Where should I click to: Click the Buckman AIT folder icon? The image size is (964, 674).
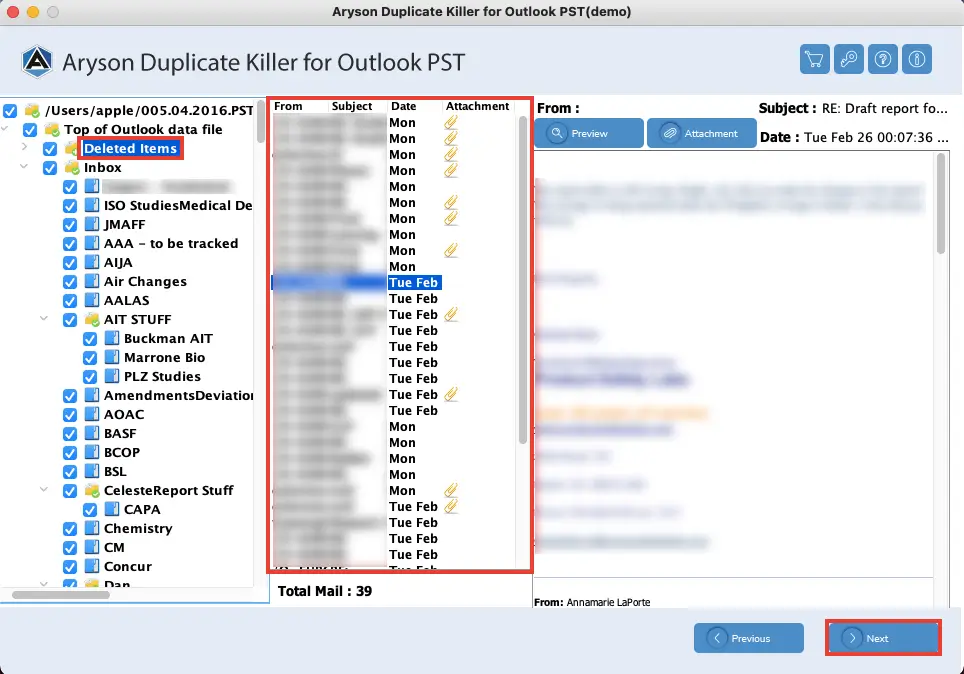point(112,338)
